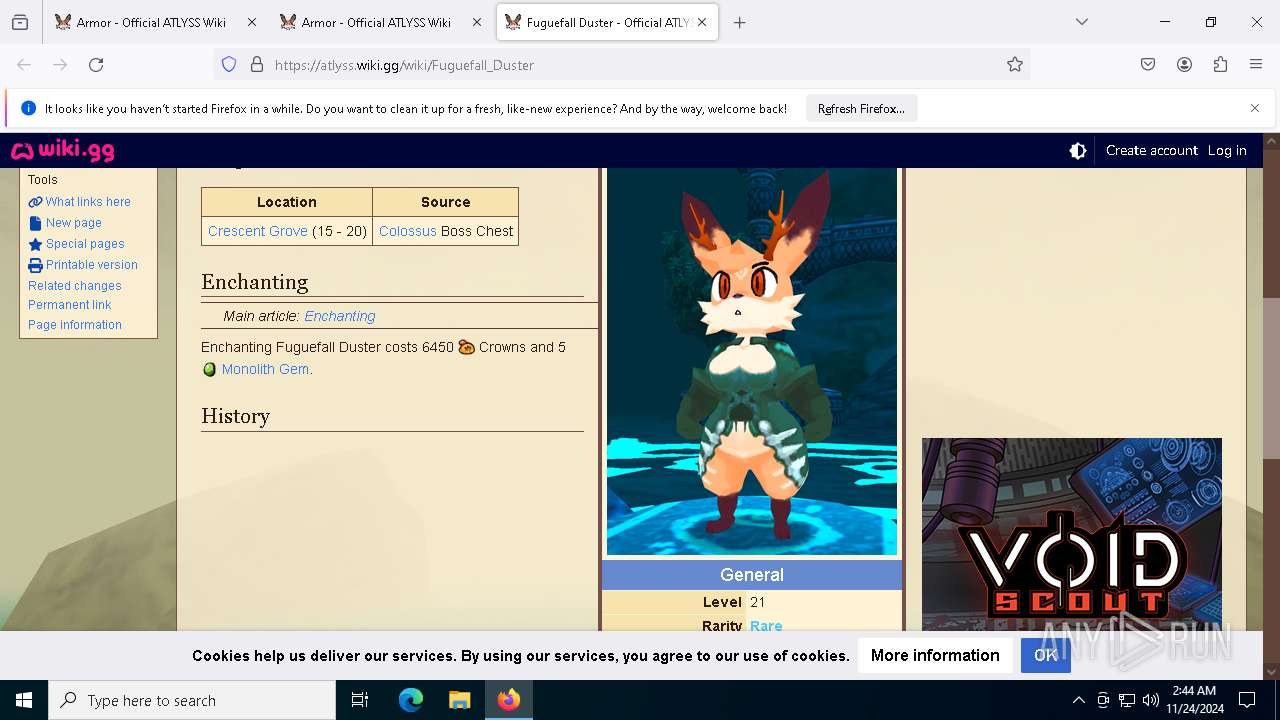The width and height of the screenshot is (1280, 720).
Task: Switch to second Armor - Official ATLYSS Wiki tab
Action: 380,22
